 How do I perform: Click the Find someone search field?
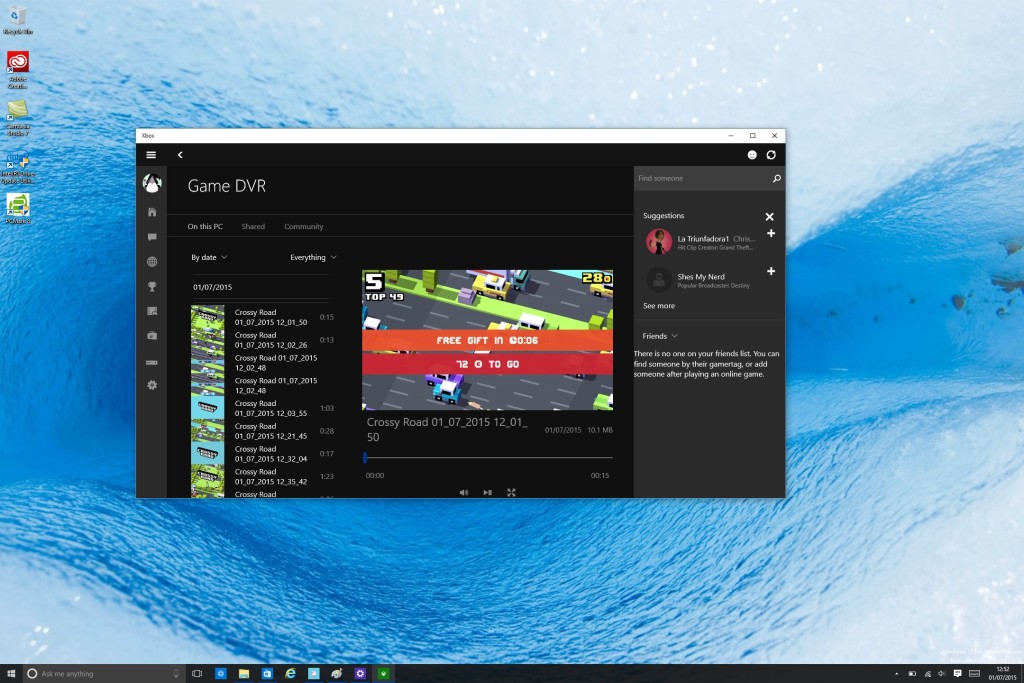click(703, 178)
